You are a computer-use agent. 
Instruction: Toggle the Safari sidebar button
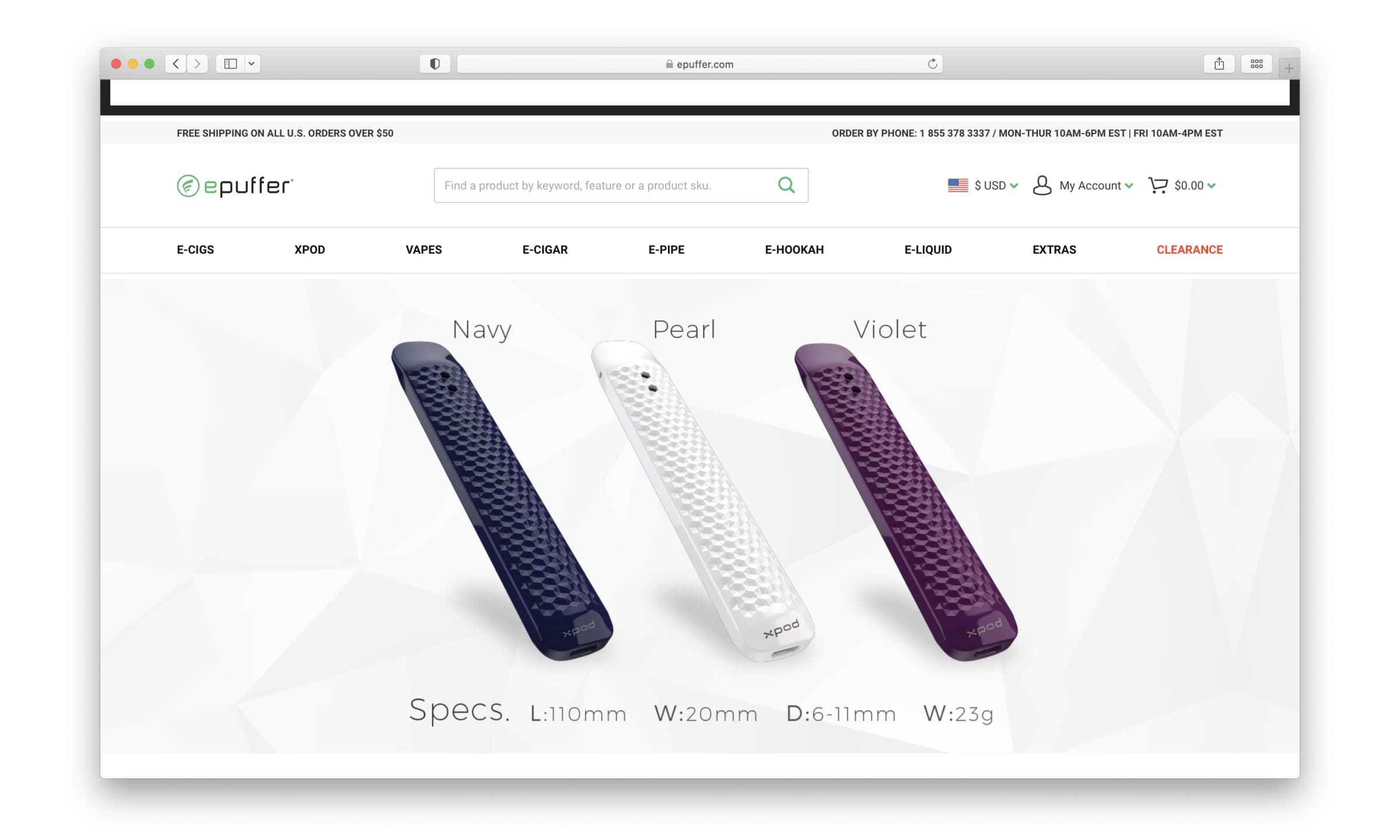pyautogui.click(x=230, y=64)
